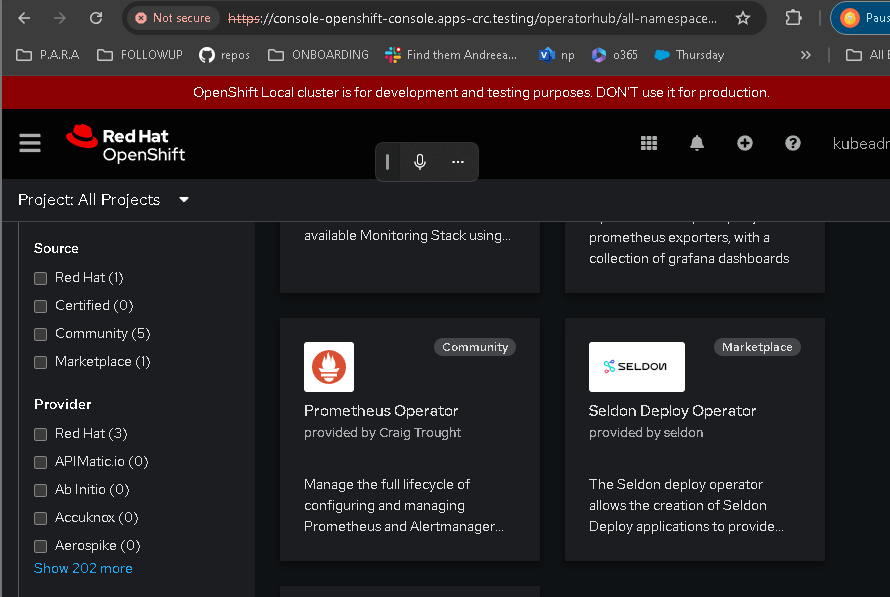
Task: Open the Thursday Salesforce bookmark
Action: [689, 55]
